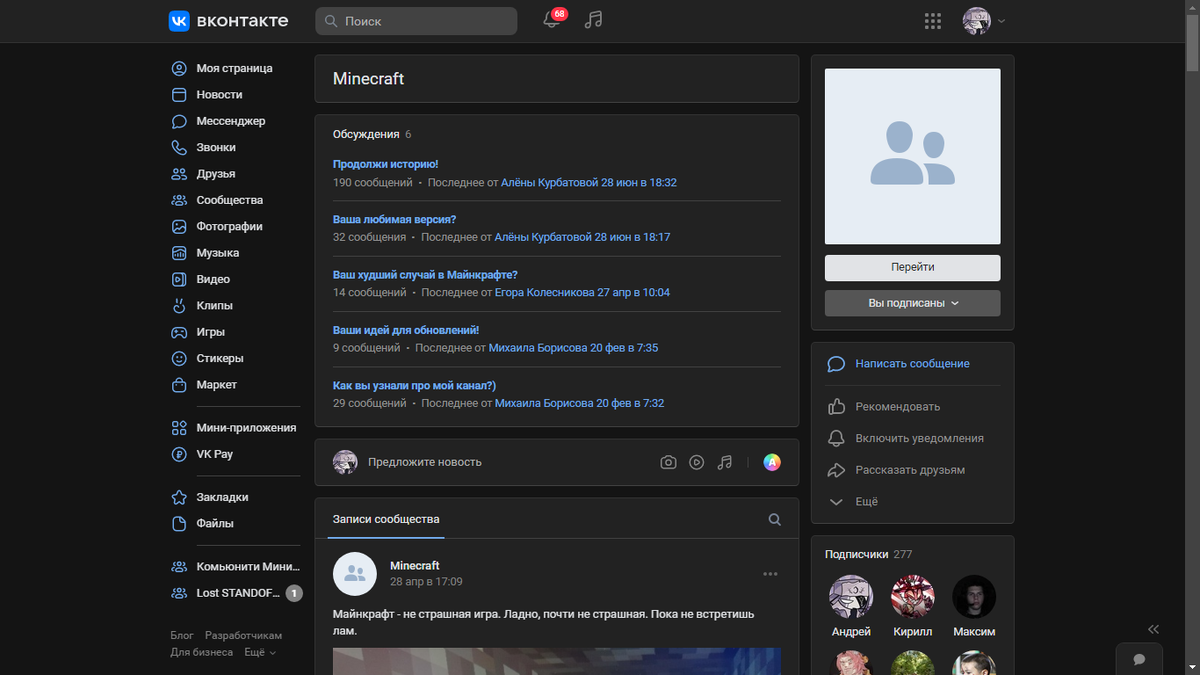Click the search field Поиск
The height and width of the screenshot is (675, 1200).
coord(416,21)
